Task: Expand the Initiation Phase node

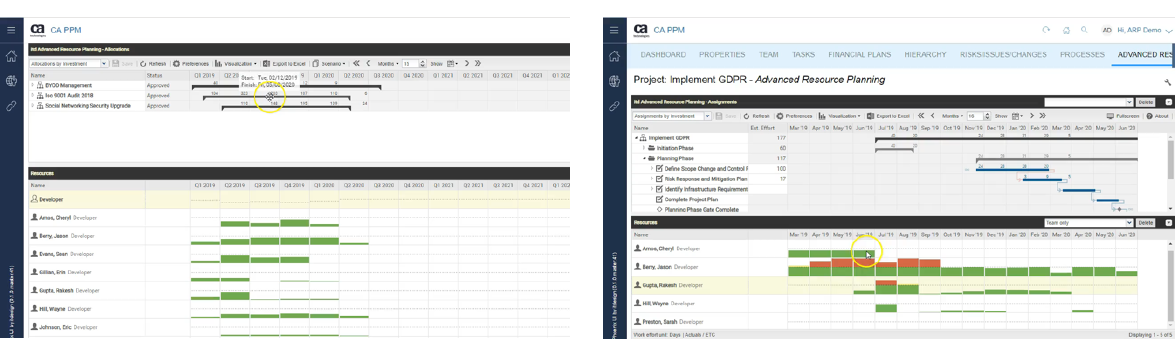Action: 644,149
